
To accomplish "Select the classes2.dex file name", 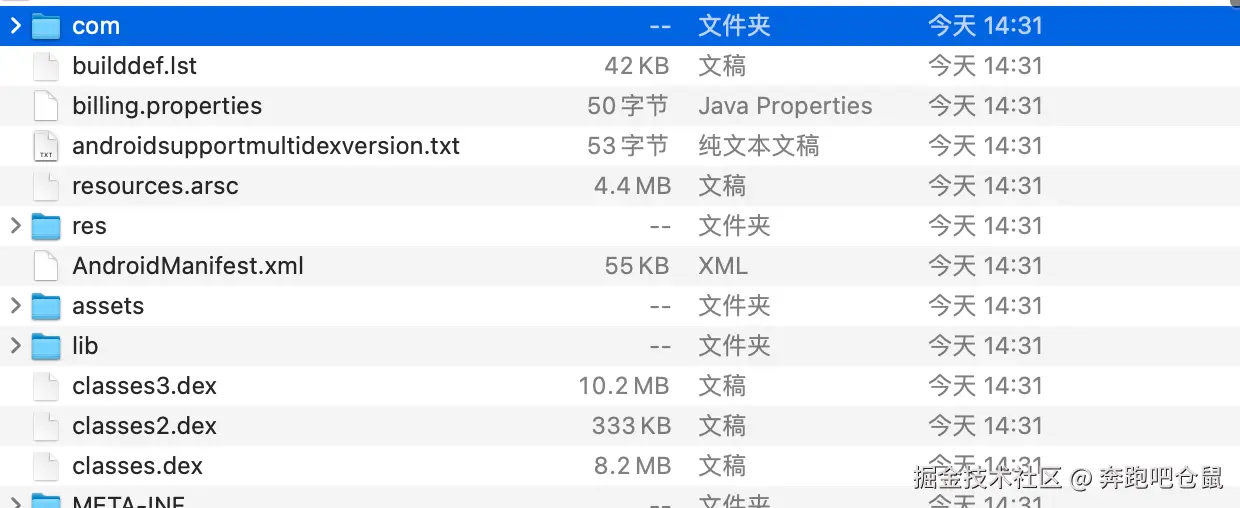I will (x=144, y=426).
